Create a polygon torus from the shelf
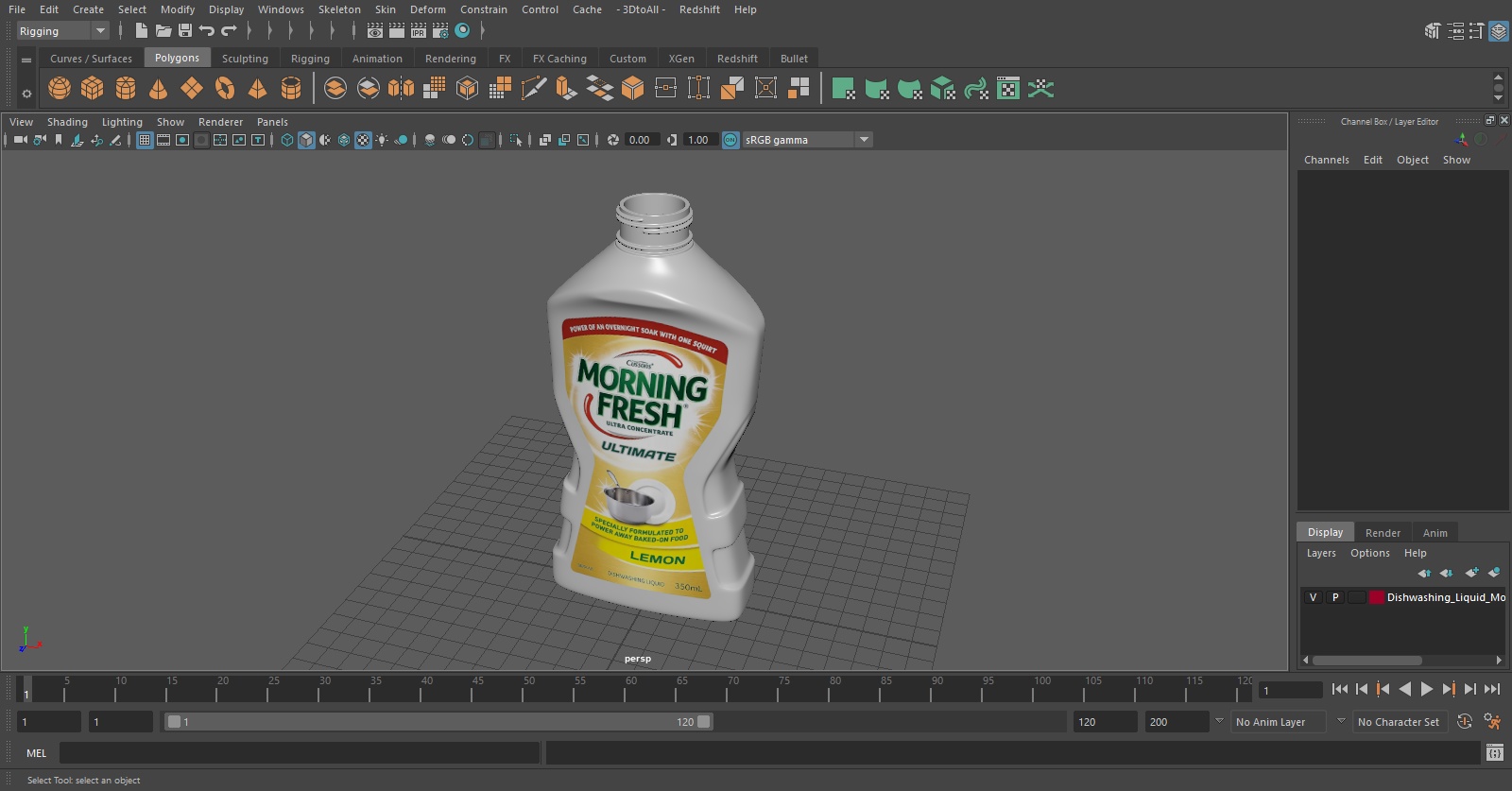1512x791 pixels. 225,89
